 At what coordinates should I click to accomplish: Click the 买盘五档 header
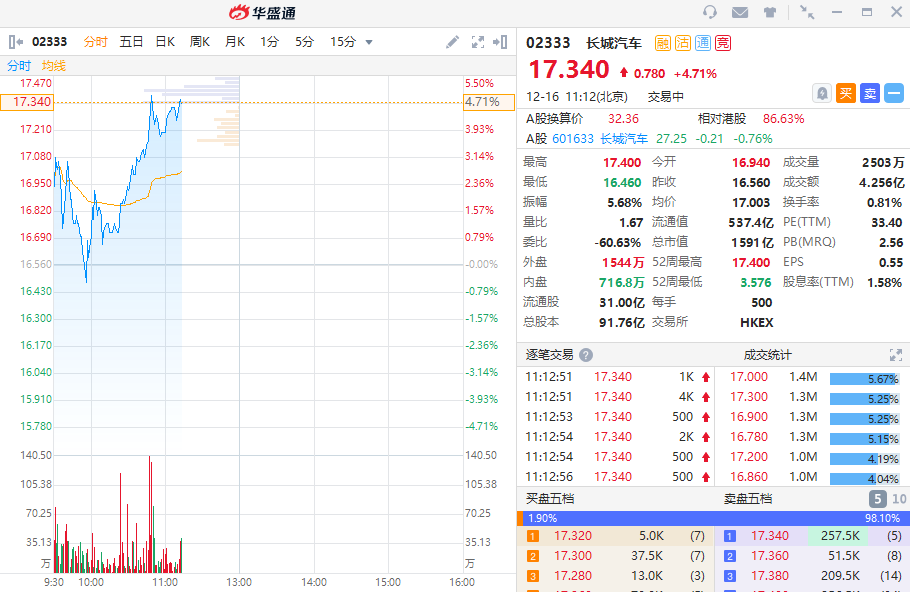coord(550,499)
